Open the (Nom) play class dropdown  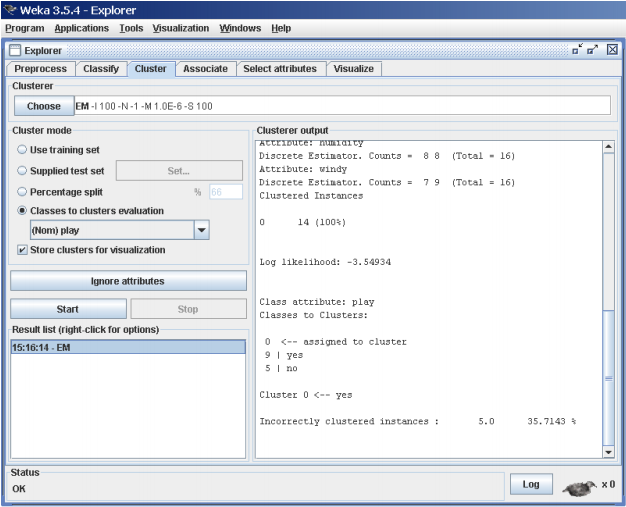point(201,230)
